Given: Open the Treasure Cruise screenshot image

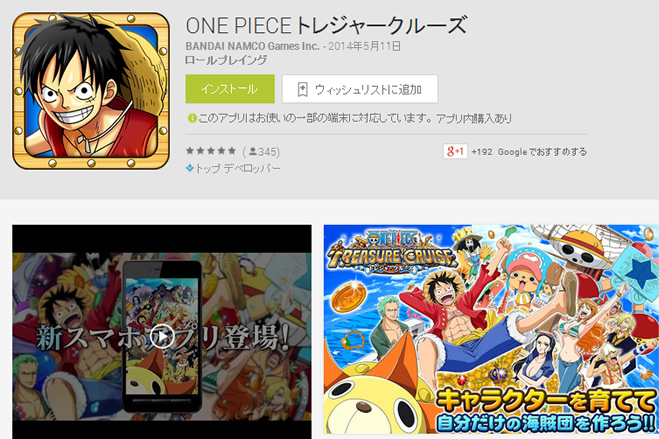Looking at the screenshot, I should (491, 329).
